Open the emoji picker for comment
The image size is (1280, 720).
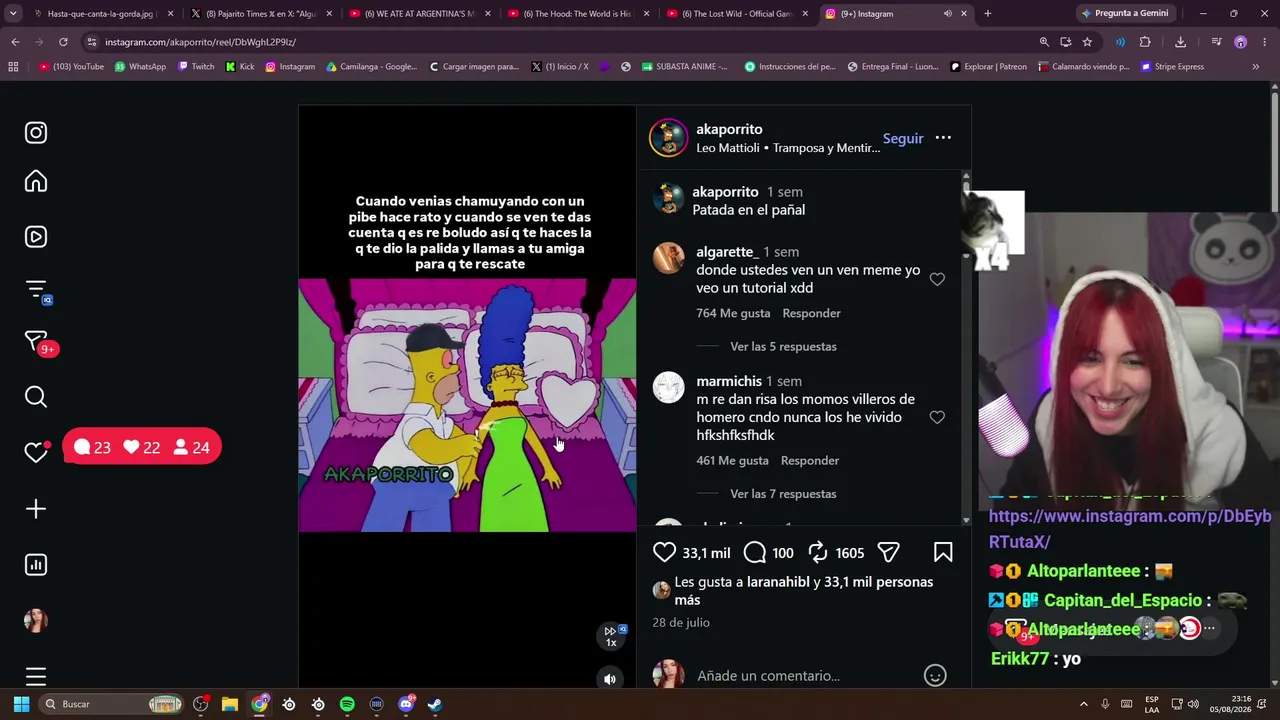(935, 676)
